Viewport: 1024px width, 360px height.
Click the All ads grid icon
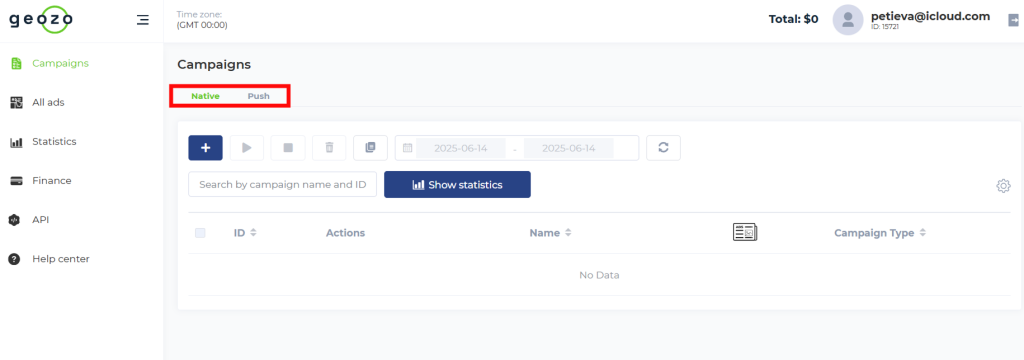pyautogui.click(x=16, y=103)
